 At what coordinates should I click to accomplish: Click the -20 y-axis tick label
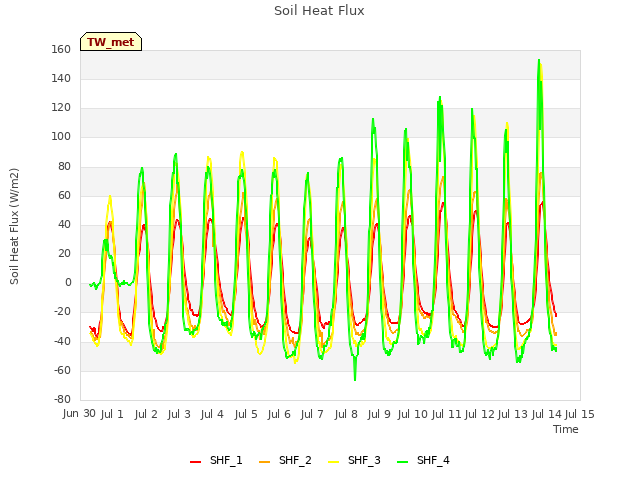62,312
